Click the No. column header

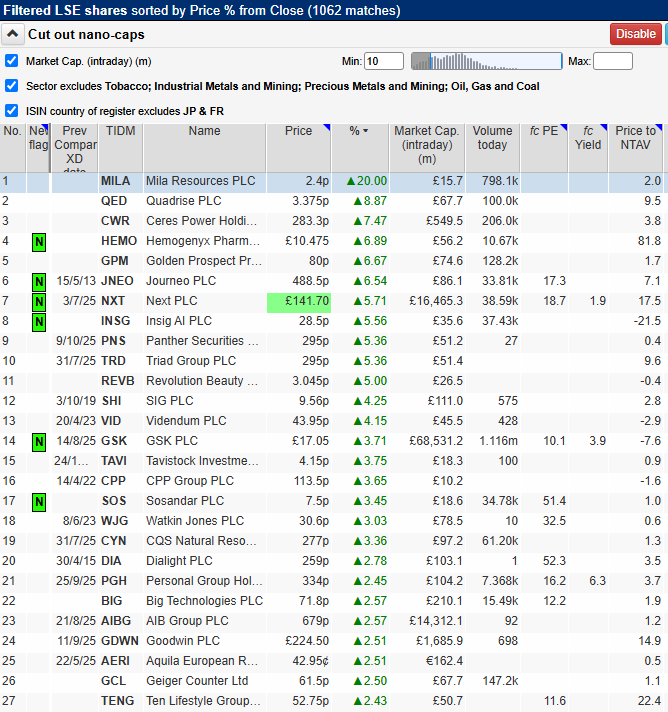pos(13,148)
